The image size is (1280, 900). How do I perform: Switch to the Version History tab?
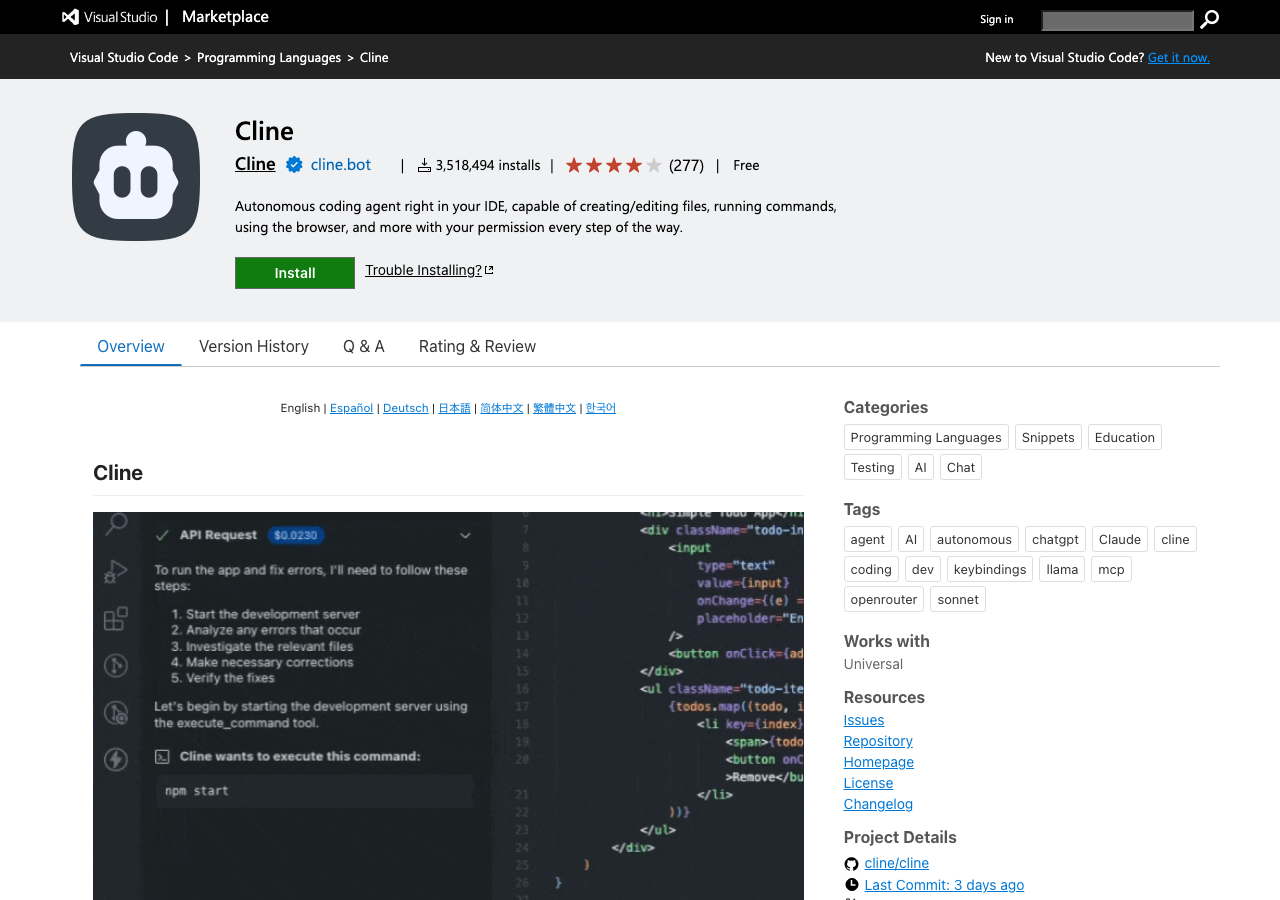[x=254, y=346]
